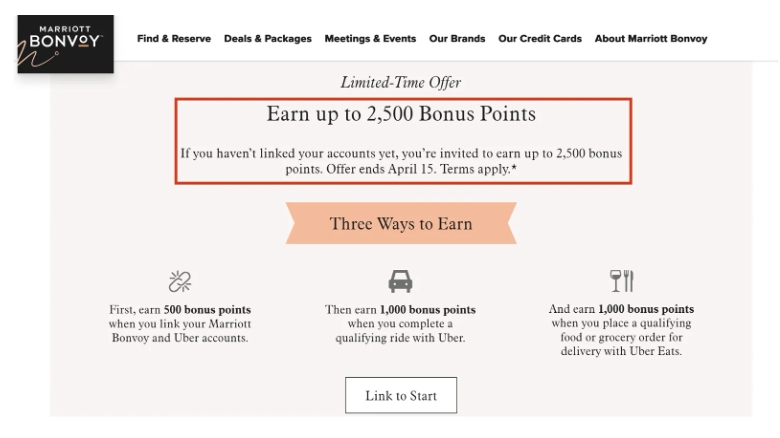The width and height of the screenshot is (780, 438).
Task: Click the Link to Start button
Action: (x=401, y=395)
